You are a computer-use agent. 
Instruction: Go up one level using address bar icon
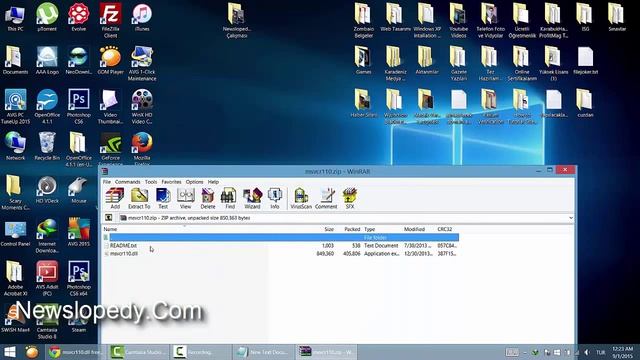(x=109, y=218)
